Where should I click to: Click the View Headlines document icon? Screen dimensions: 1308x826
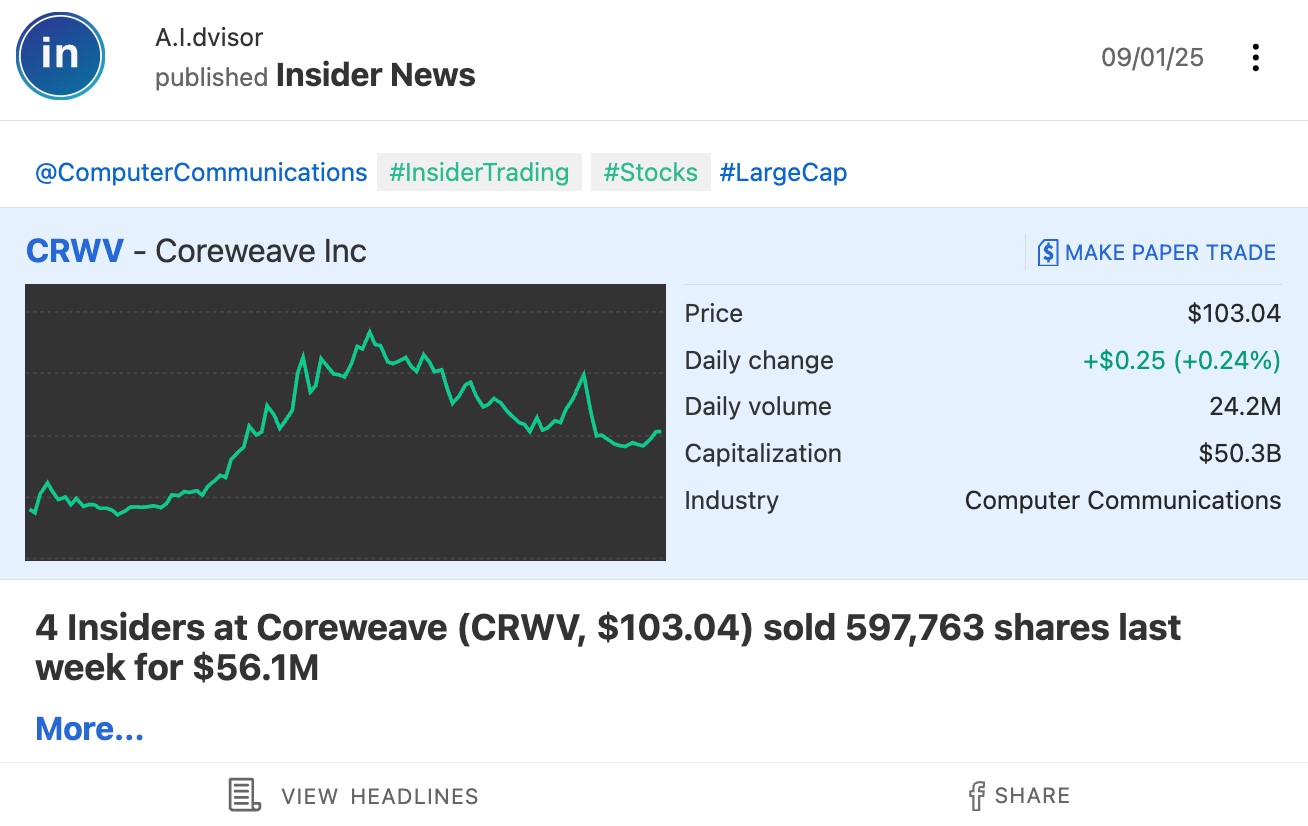(245, 796)
